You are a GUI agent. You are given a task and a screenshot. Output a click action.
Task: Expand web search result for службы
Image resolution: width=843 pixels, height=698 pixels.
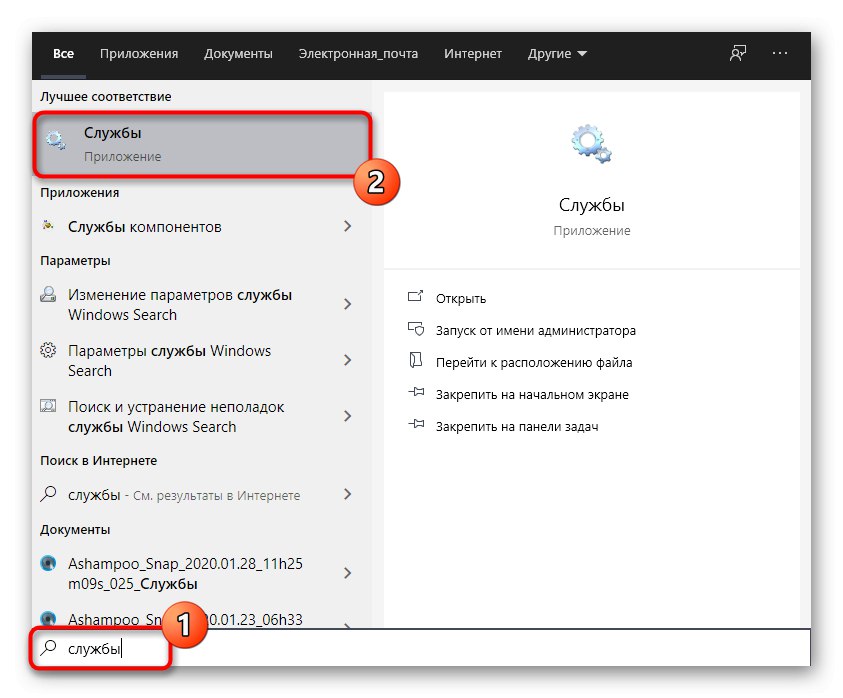pyautogui.click(x=349, y=494)
